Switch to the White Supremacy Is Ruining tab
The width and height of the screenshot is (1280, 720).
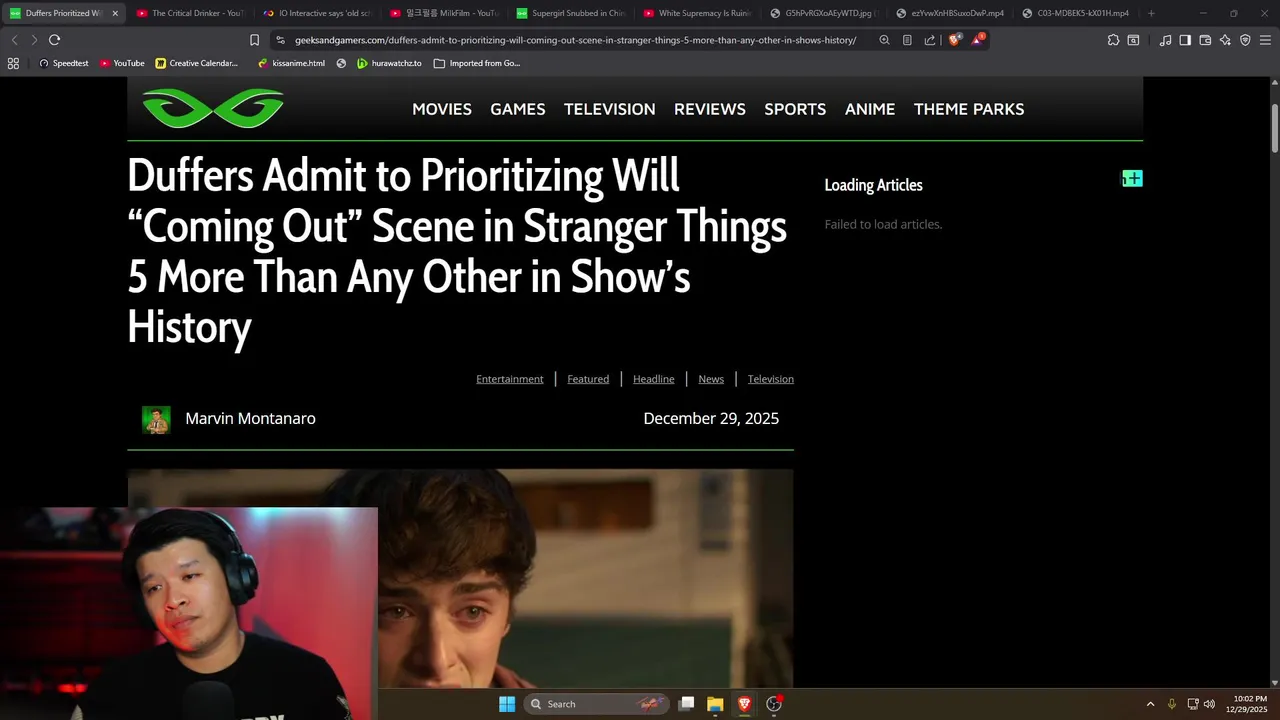[x=697, y=13]
